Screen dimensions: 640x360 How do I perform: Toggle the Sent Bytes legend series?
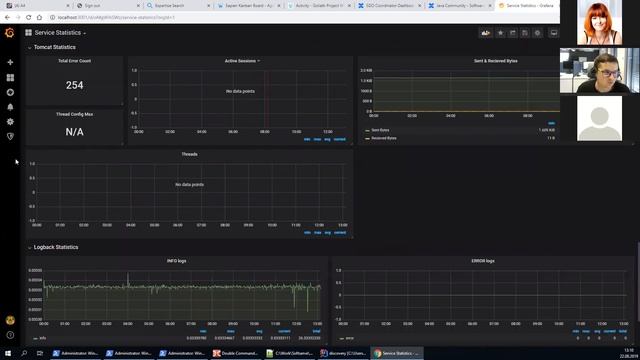[x=380, y=130]
